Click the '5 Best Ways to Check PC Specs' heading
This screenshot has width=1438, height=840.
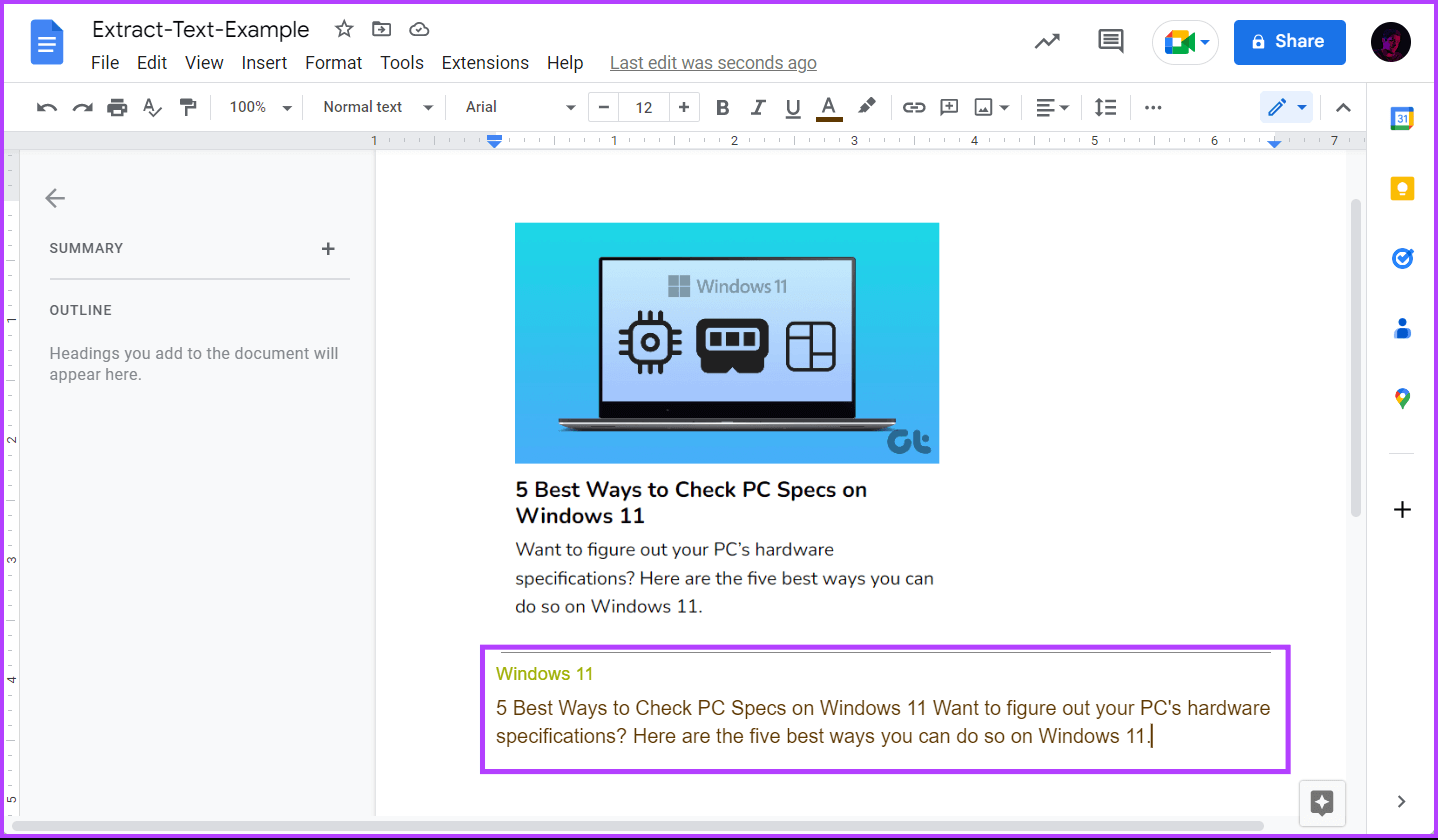coord(691,503)
